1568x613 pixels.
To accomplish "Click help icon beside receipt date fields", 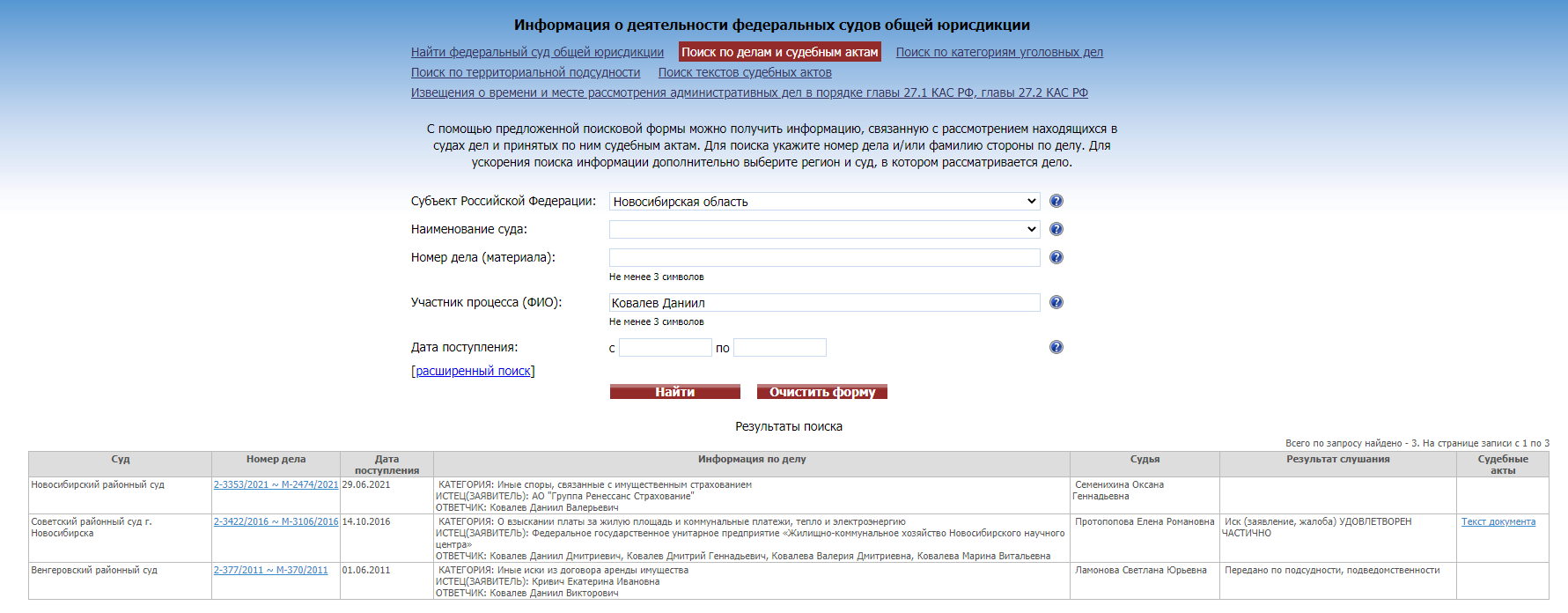I will (x=1056, y=347).
